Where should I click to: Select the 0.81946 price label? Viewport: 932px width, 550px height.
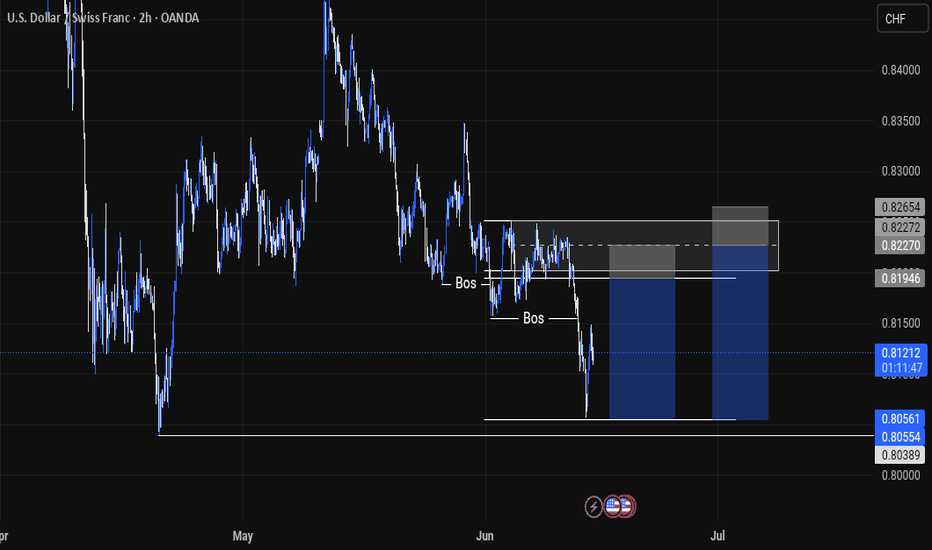(x=900, y=278)
